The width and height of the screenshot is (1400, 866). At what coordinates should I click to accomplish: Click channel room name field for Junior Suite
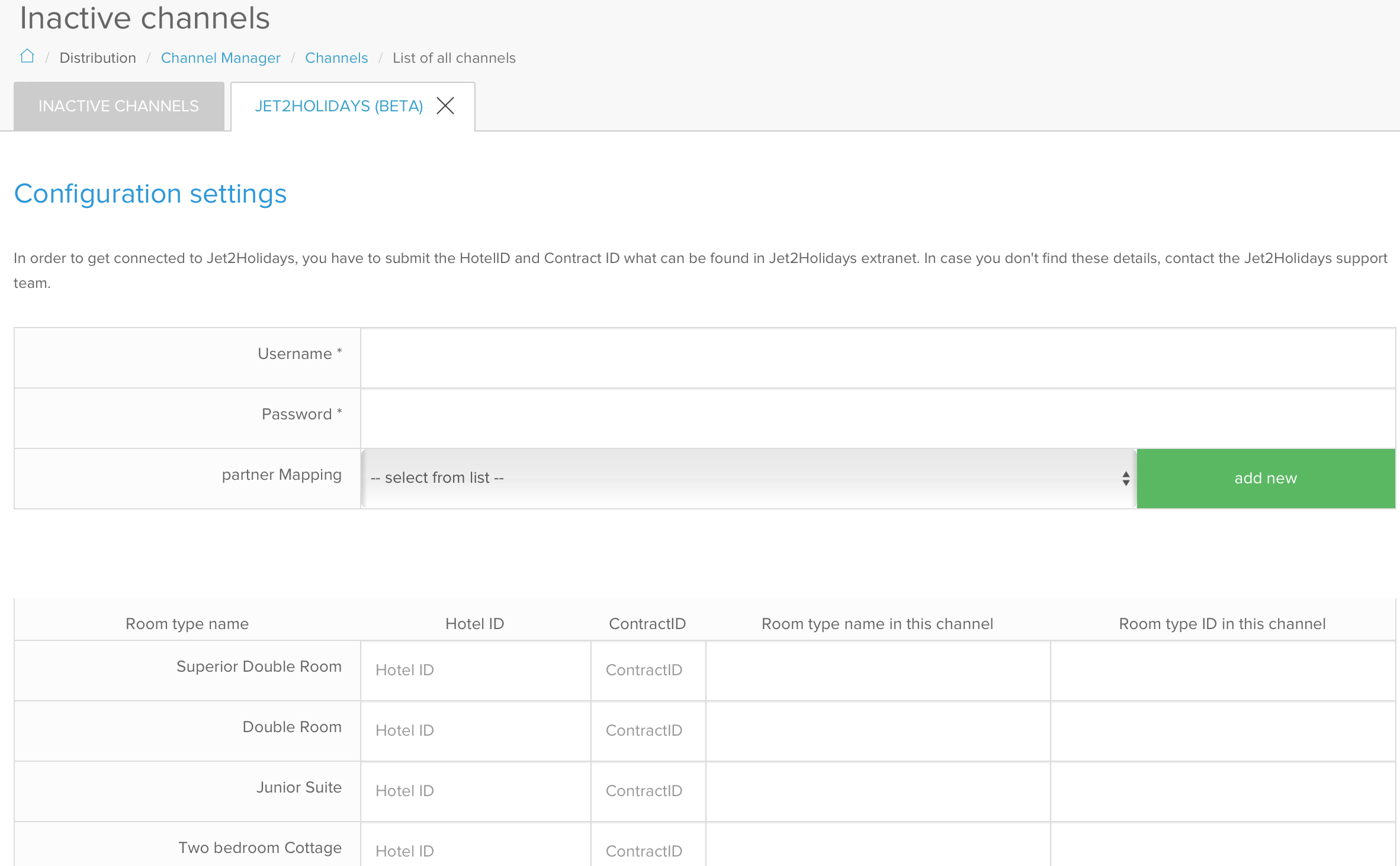click(x=878, y=791)
